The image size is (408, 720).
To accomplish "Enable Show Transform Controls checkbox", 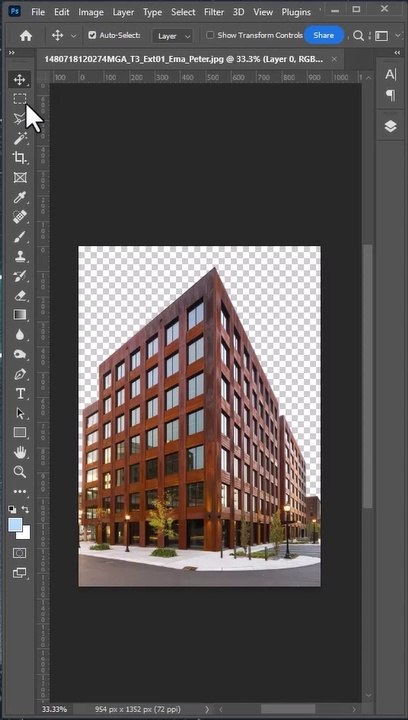I will [x=210, y=35].
